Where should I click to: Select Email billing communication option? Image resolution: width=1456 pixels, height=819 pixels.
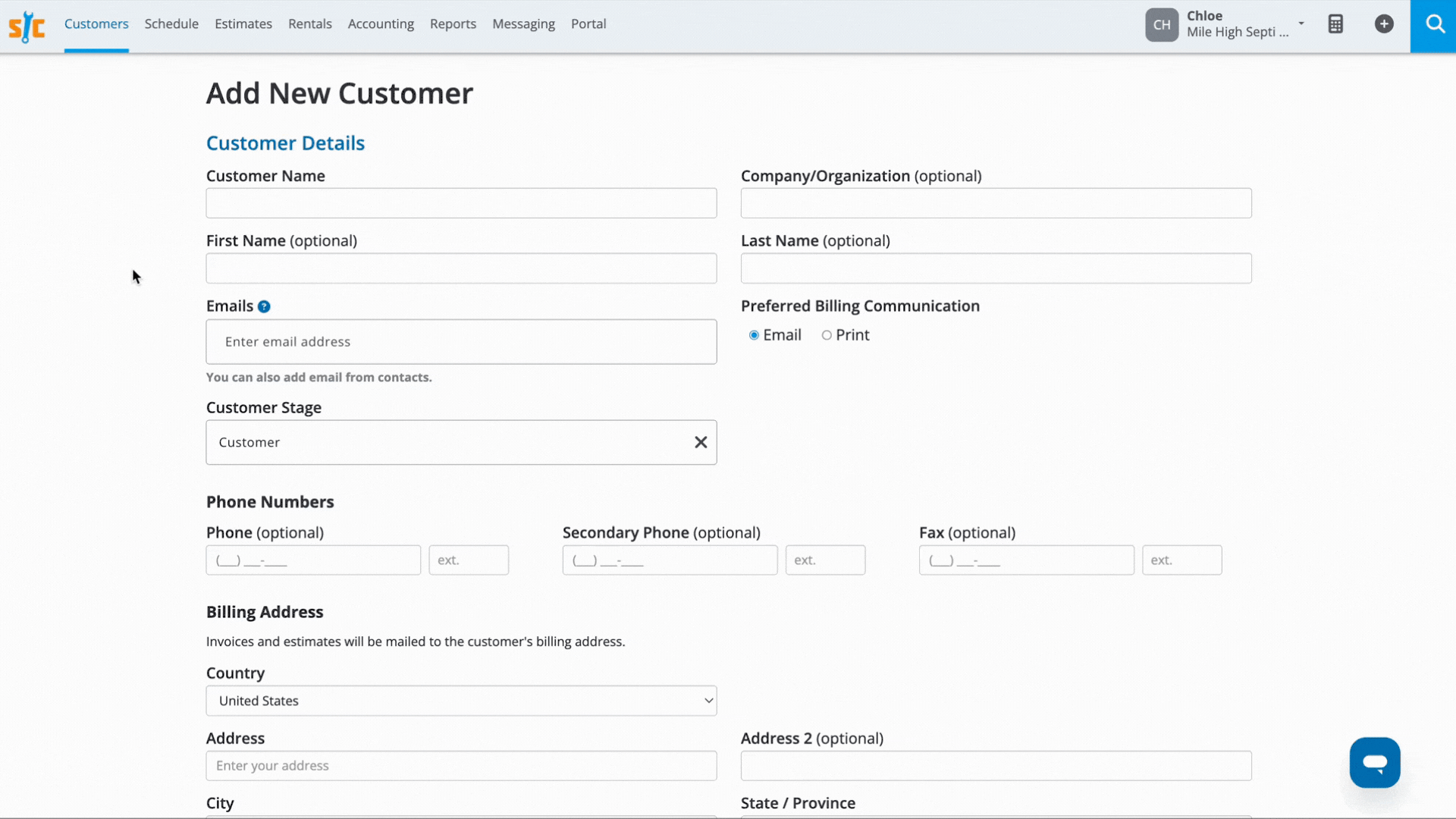(754, 335)
